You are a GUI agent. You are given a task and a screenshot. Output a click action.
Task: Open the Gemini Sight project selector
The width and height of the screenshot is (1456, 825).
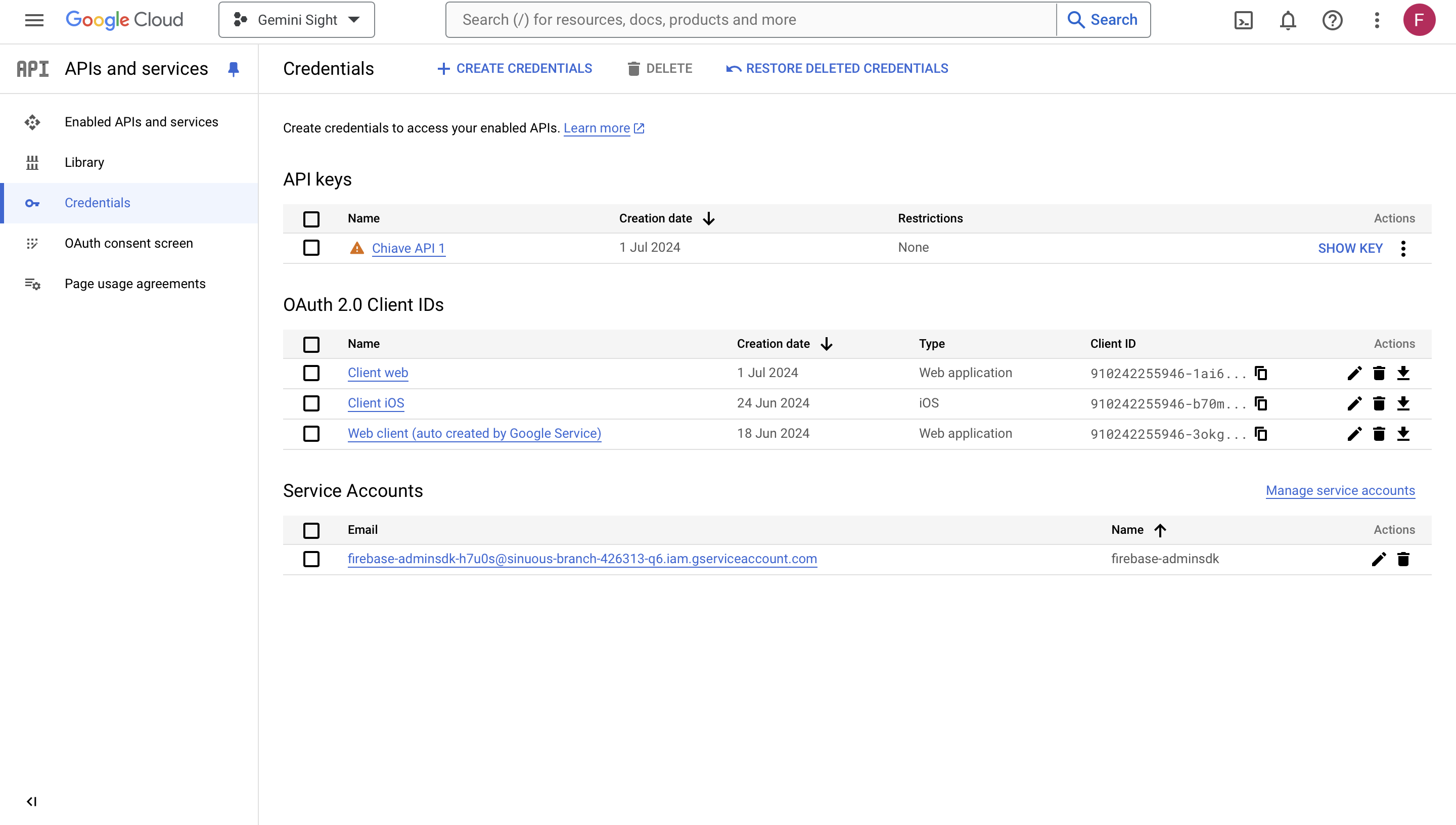tap(296, 20)
